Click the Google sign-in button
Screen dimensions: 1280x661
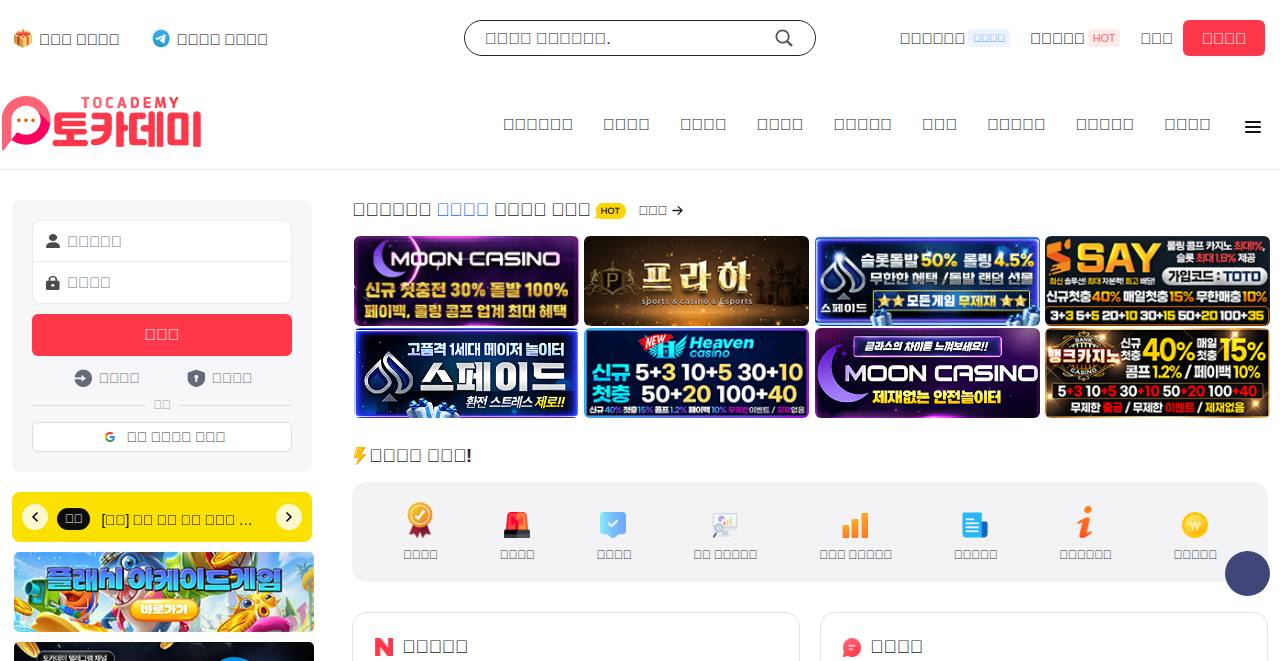(x=162, y=437)
